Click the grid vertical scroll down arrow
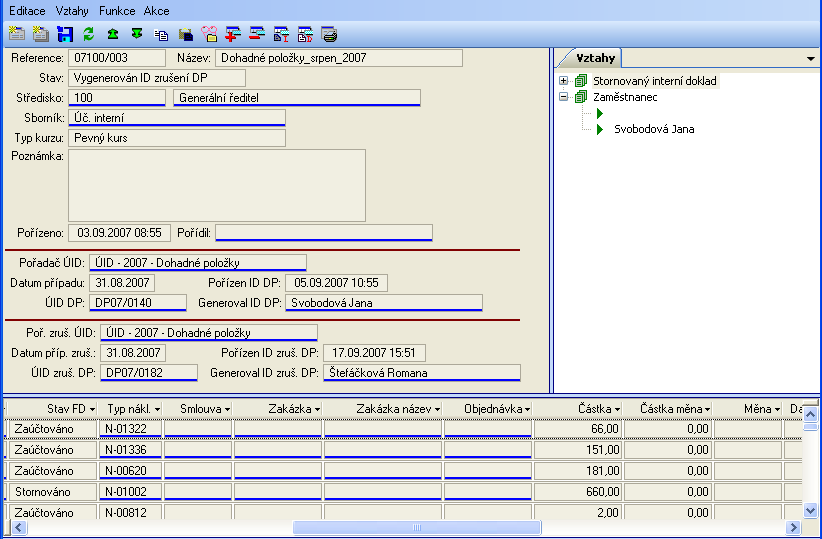The image size is (822, 539). tap(810, 510)
